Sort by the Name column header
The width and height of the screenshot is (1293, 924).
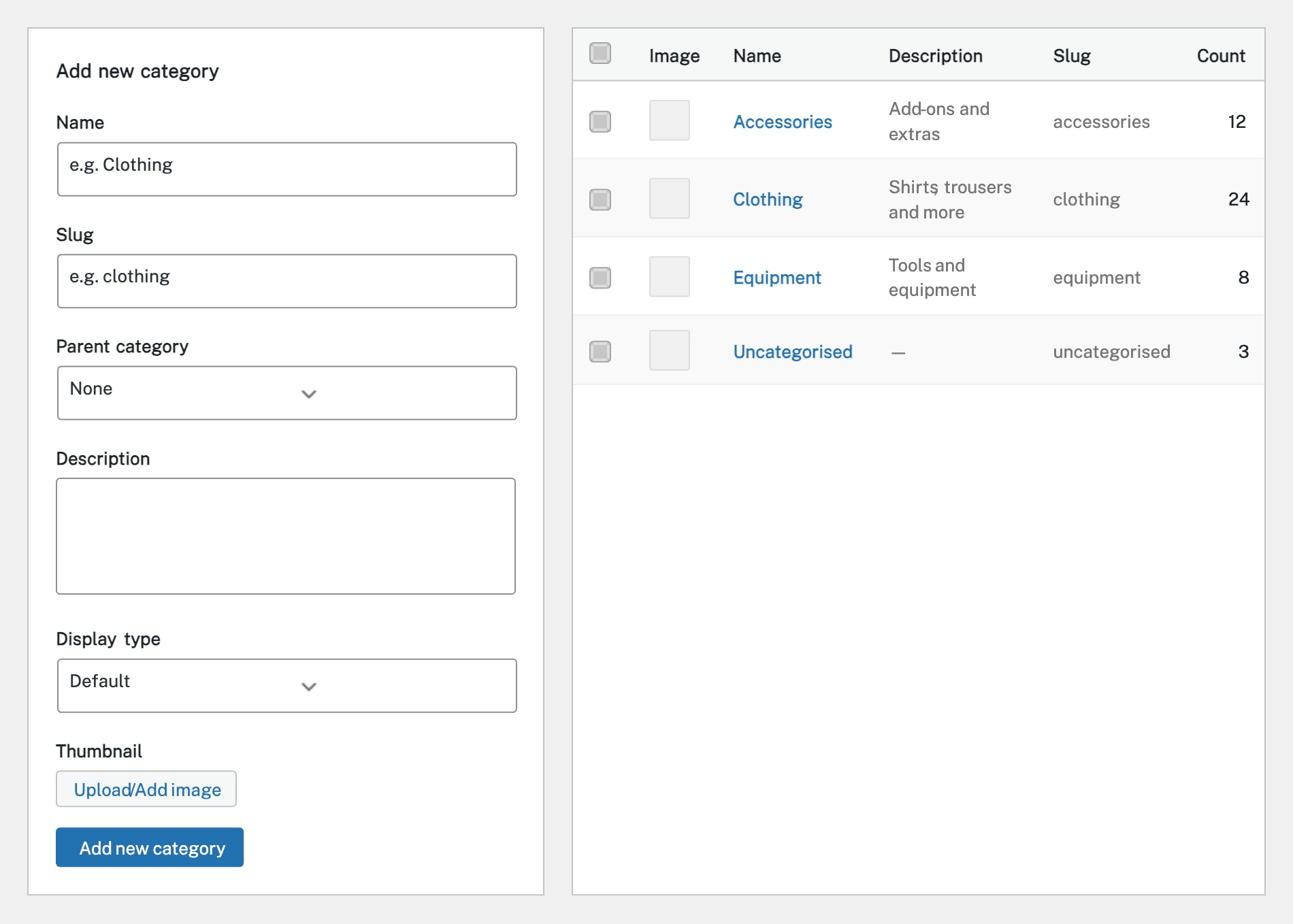point(757,56)
